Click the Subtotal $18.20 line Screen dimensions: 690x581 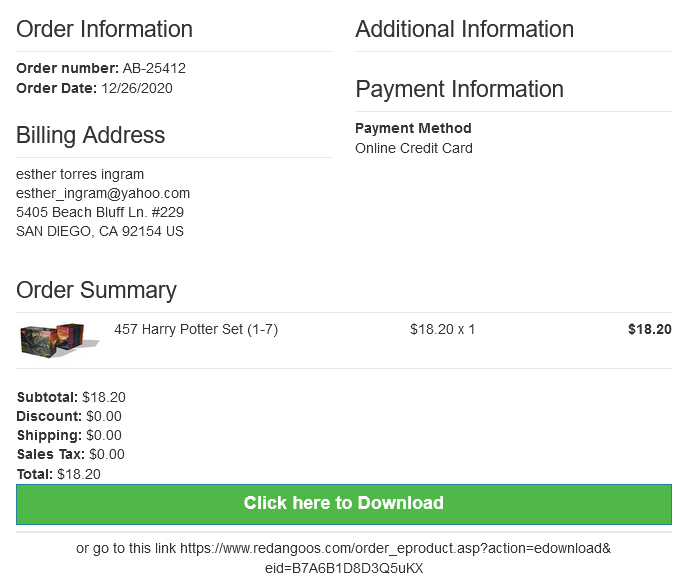click(x=71, y=397)
